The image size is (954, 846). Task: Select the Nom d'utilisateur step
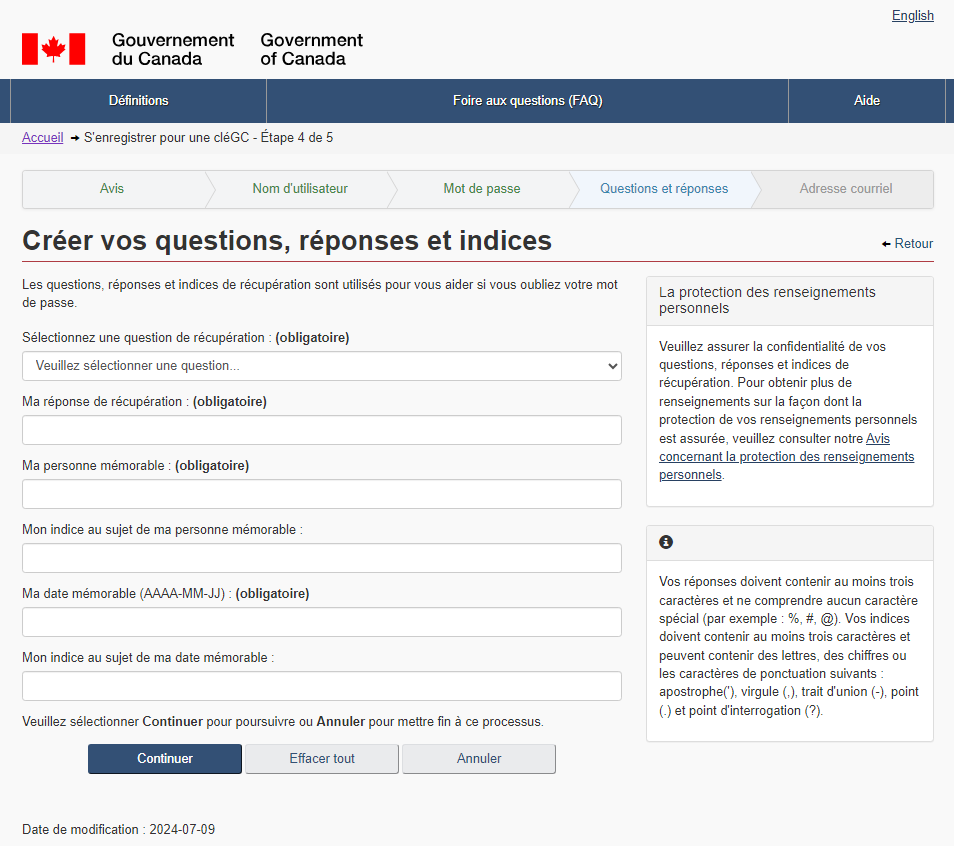click(299, 188)
